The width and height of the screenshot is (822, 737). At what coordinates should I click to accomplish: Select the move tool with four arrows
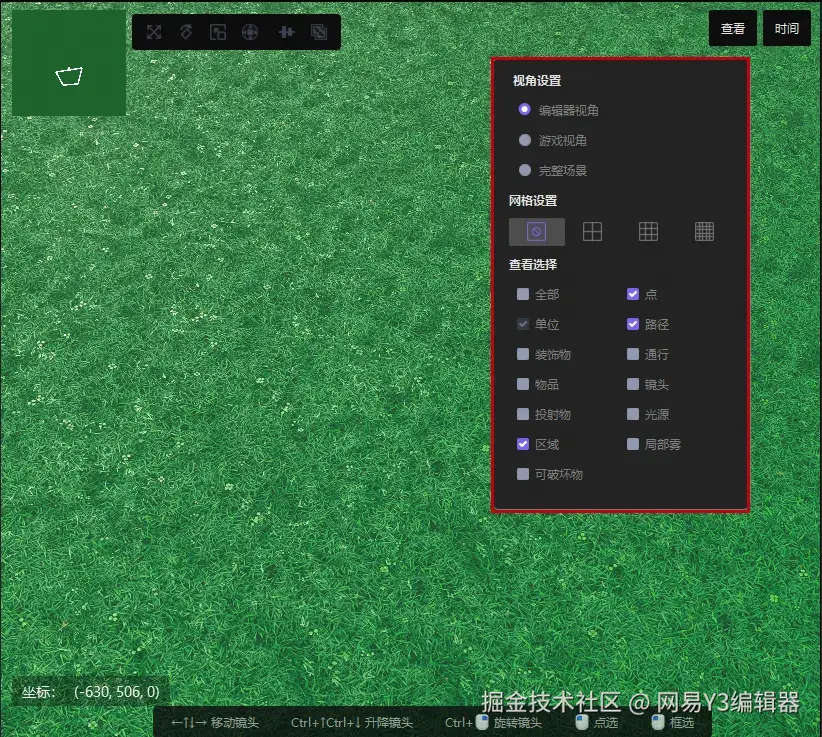[x=154, y=32]
